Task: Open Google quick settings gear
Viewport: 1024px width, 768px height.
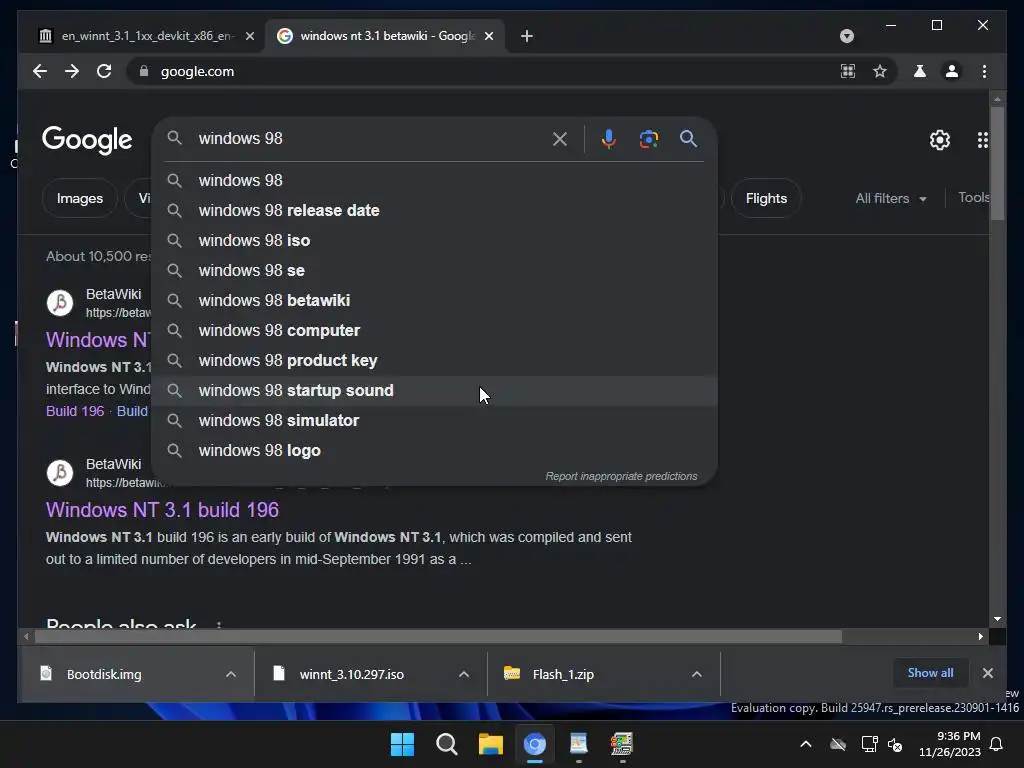Action: [940, 140]
